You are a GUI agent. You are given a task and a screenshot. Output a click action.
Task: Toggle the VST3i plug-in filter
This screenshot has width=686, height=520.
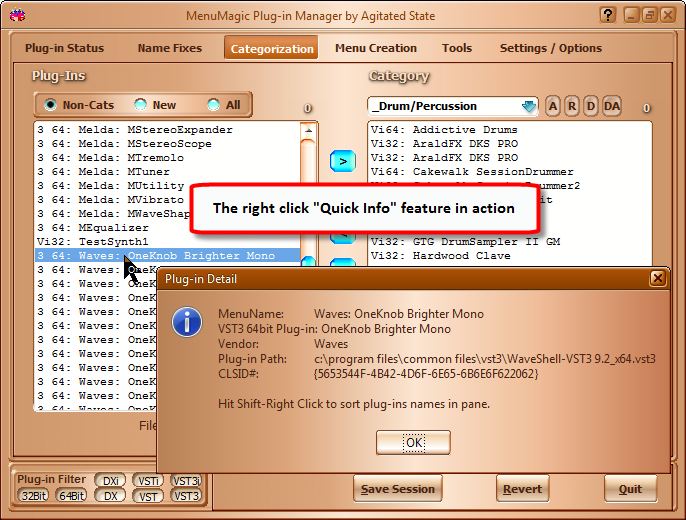click(186, 481)
